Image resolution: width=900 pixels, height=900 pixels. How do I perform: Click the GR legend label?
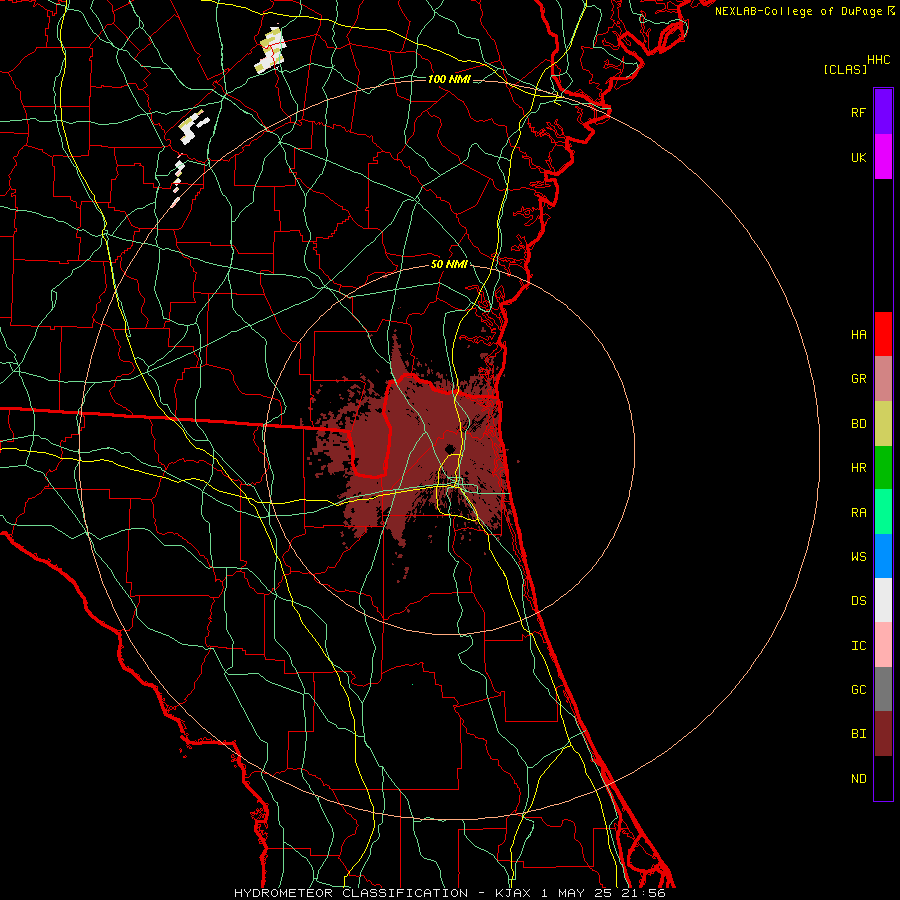pos(858,379)
